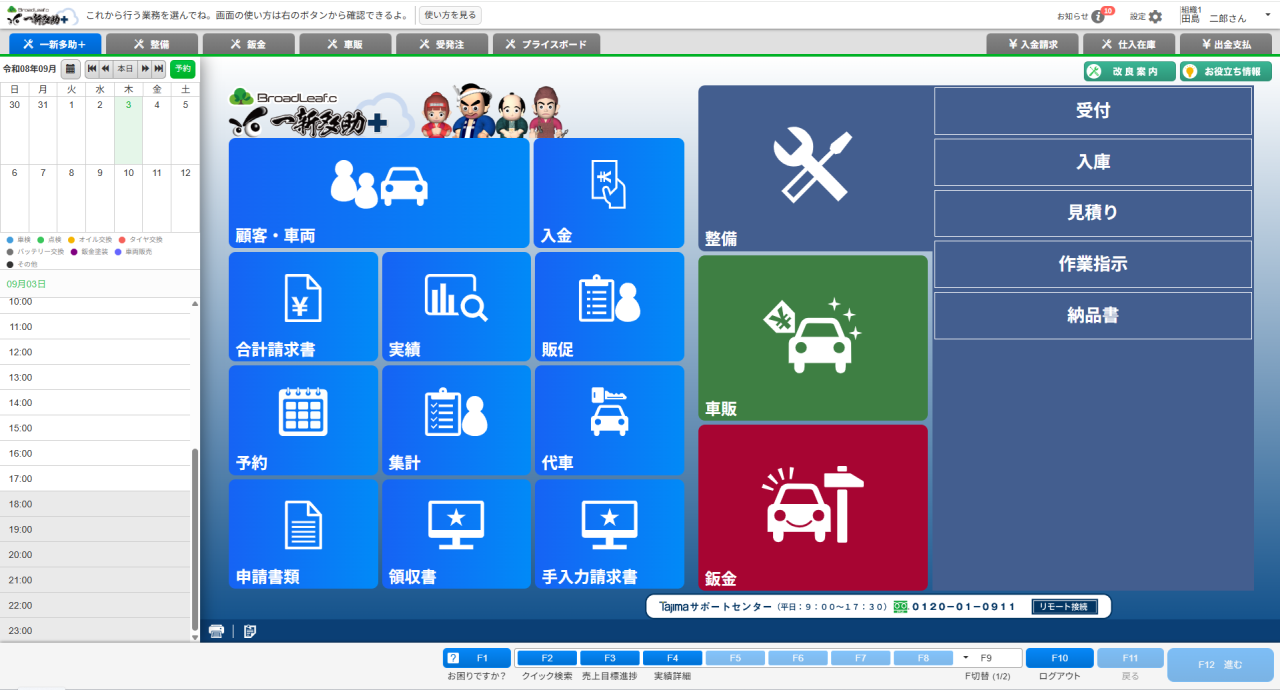Open the 予約 reservation calendar tile

pos(304,420)
